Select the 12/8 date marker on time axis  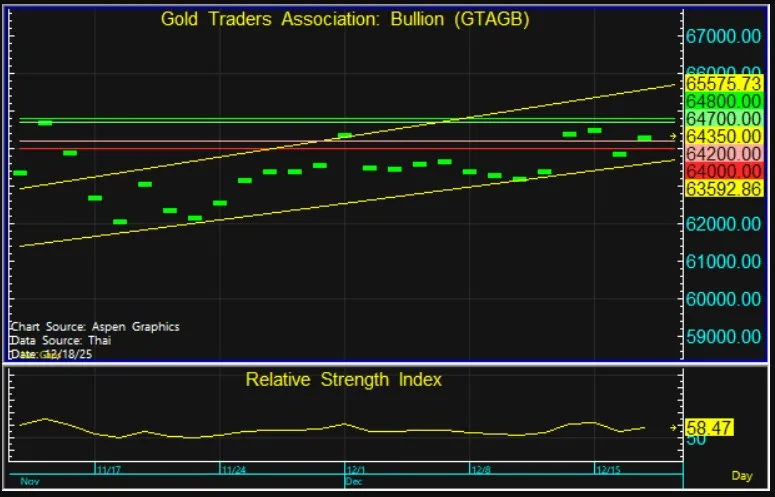click(x=481, y=468)
